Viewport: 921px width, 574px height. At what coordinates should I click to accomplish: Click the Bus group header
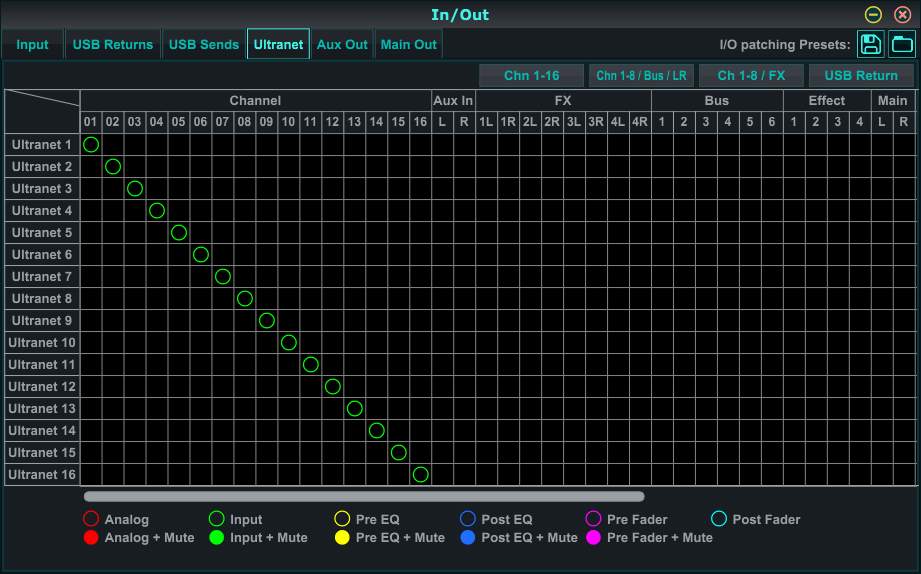tap(717, 100)
